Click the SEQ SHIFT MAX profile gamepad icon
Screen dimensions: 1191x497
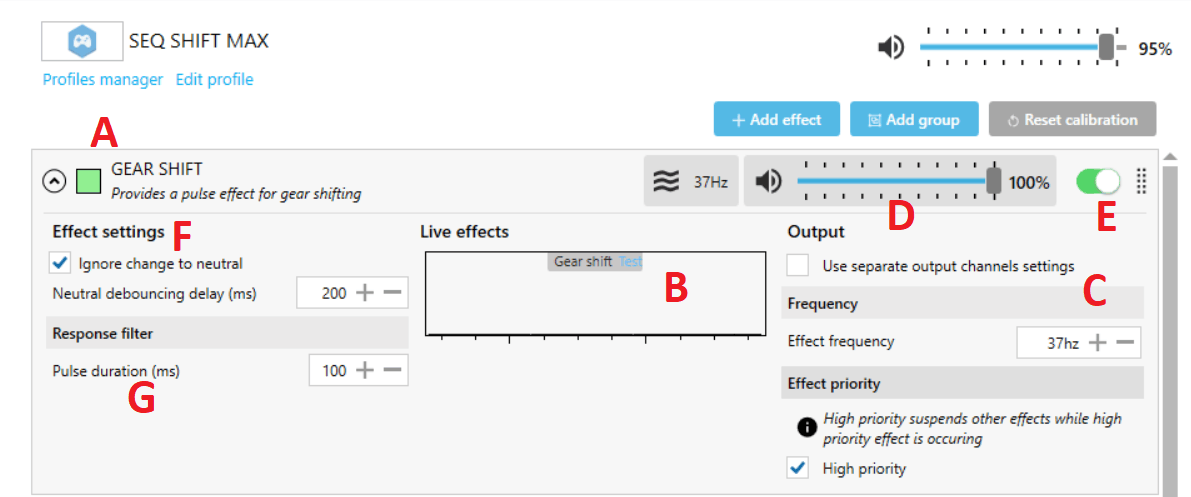tap(82, 42)
